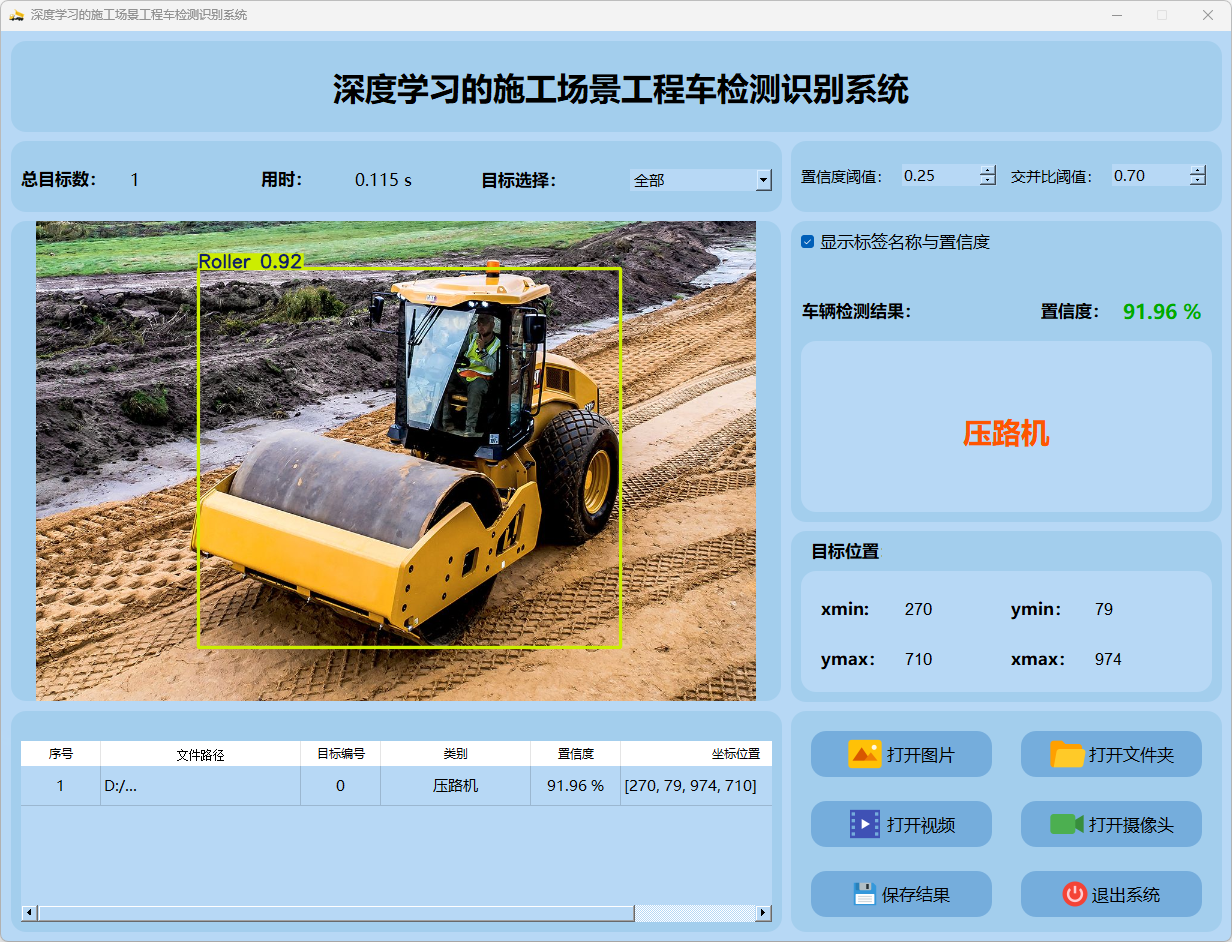Click the app icon in the title bar

pos(16,15)
